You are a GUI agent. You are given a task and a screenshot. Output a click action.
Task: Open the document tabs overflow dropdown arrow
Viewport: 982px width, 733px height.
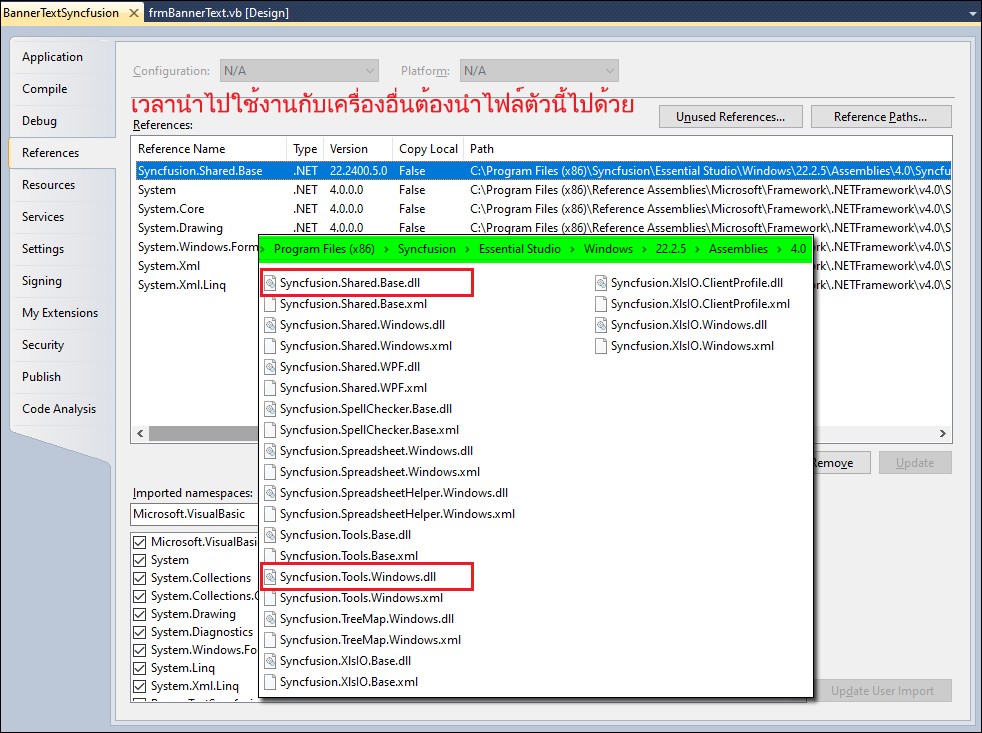pos(973,13)
